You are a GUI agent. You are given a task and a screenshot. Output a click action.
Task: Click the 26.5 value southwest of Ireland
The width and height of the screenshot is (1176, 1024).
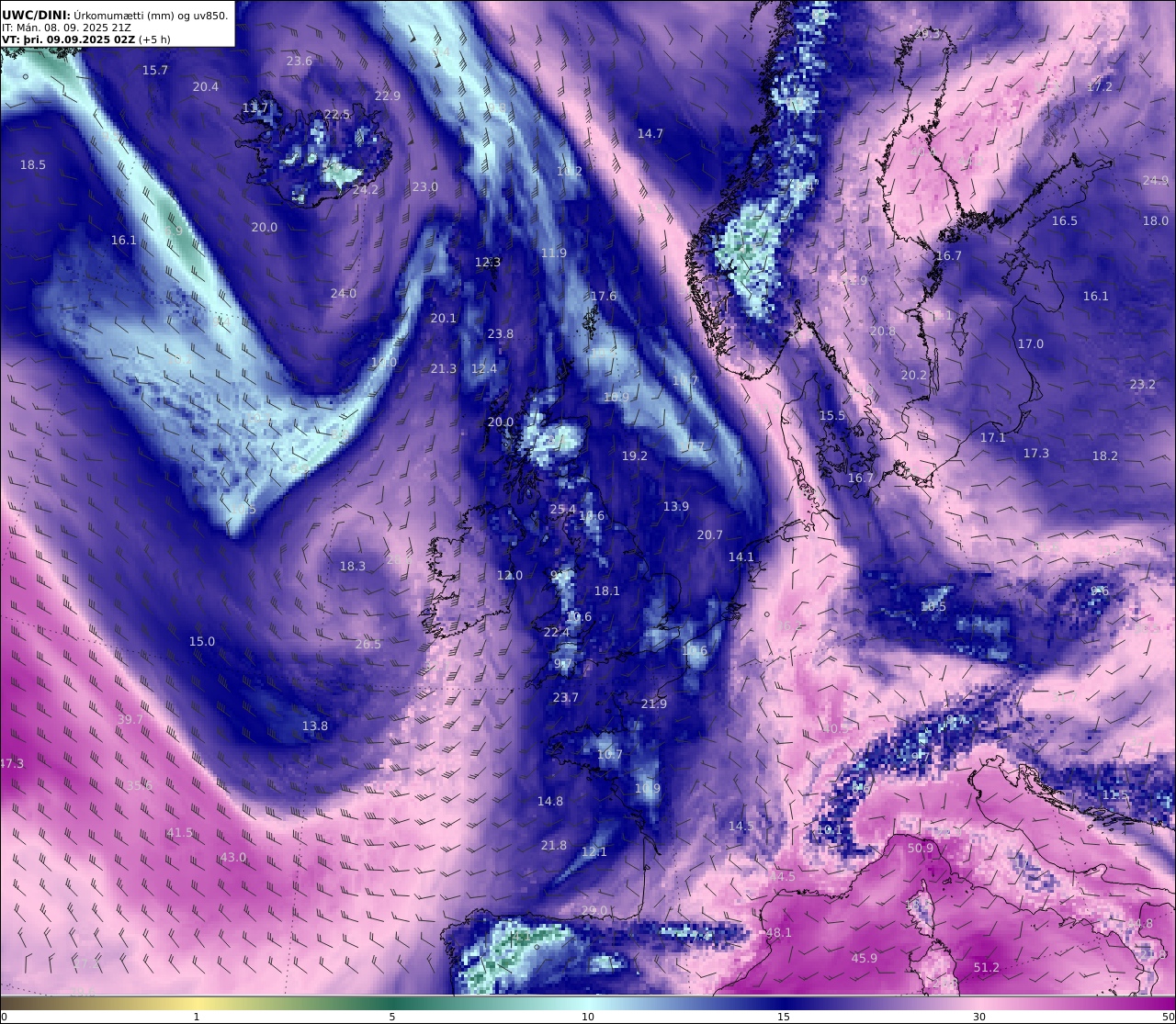368,645
